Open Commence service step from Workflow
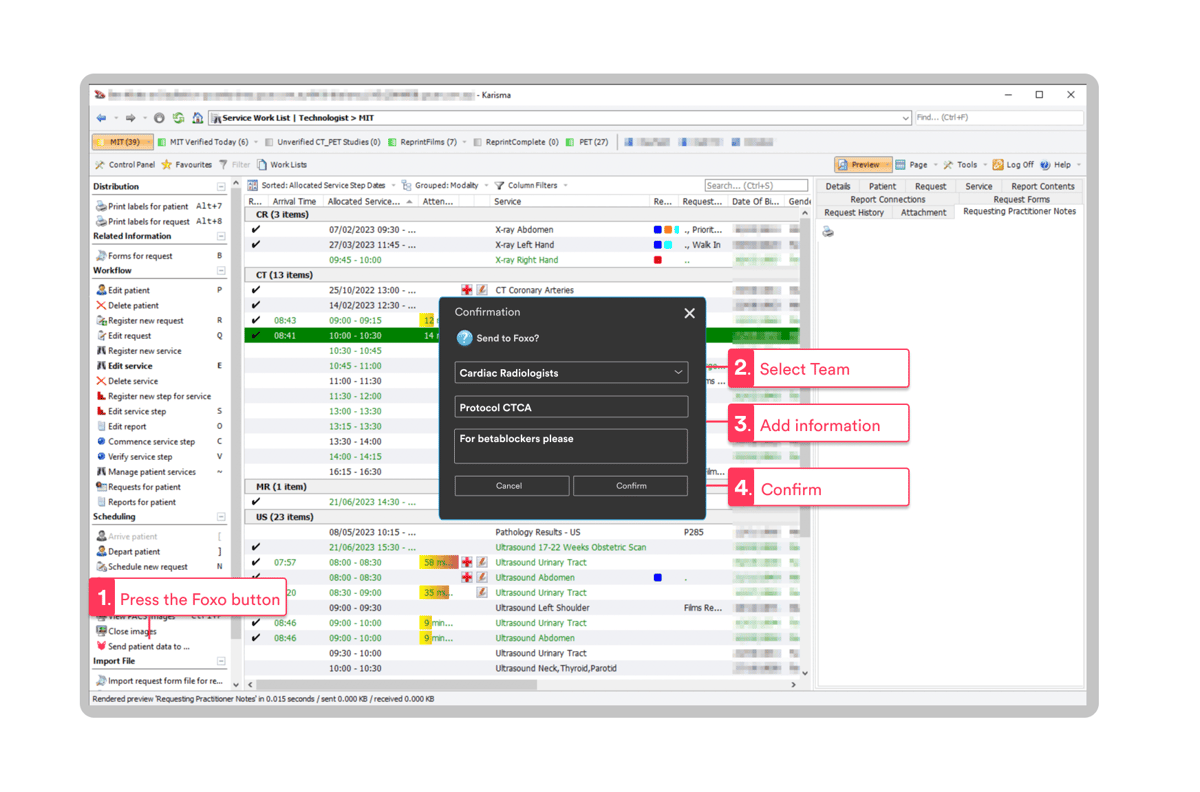This screenshot has height=792, width=1200. pyautogui.click(x=100, y=441)
